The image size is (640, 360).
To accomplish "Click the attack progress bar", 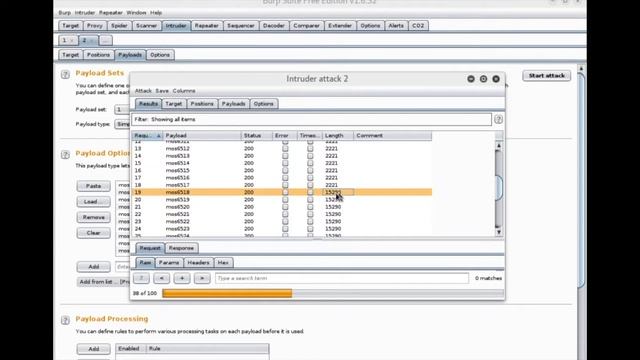I will pyautogui.click(x=333, y=293).
